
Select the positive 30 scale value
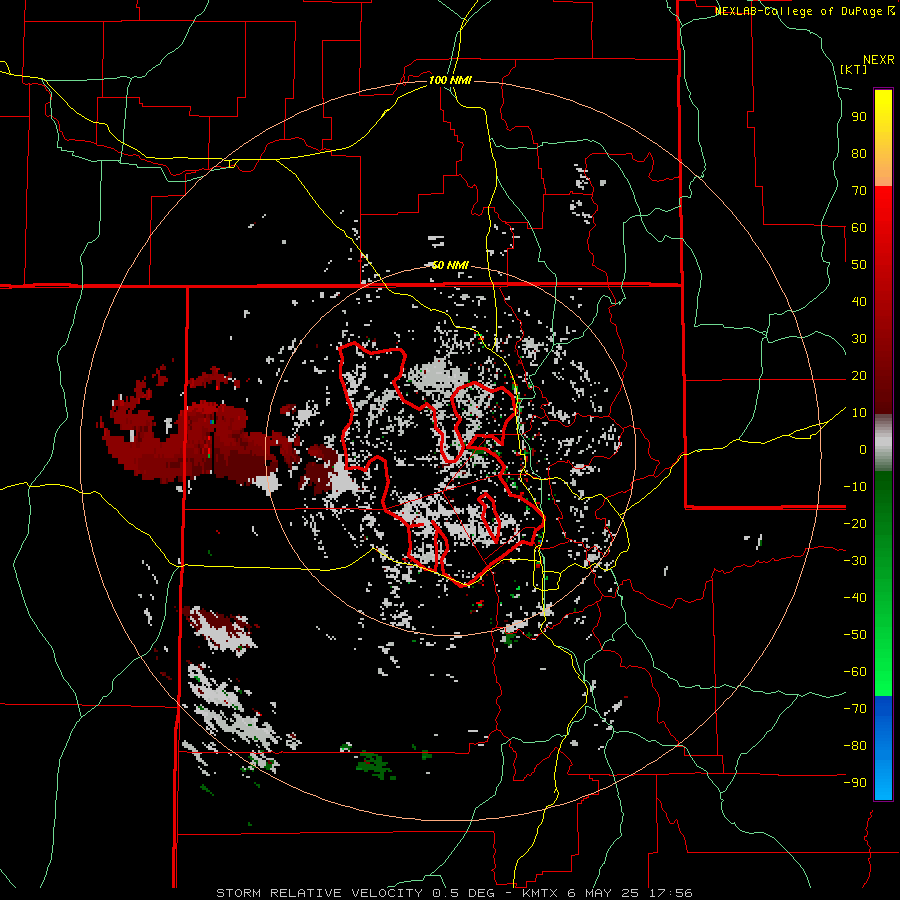(859, 339)
